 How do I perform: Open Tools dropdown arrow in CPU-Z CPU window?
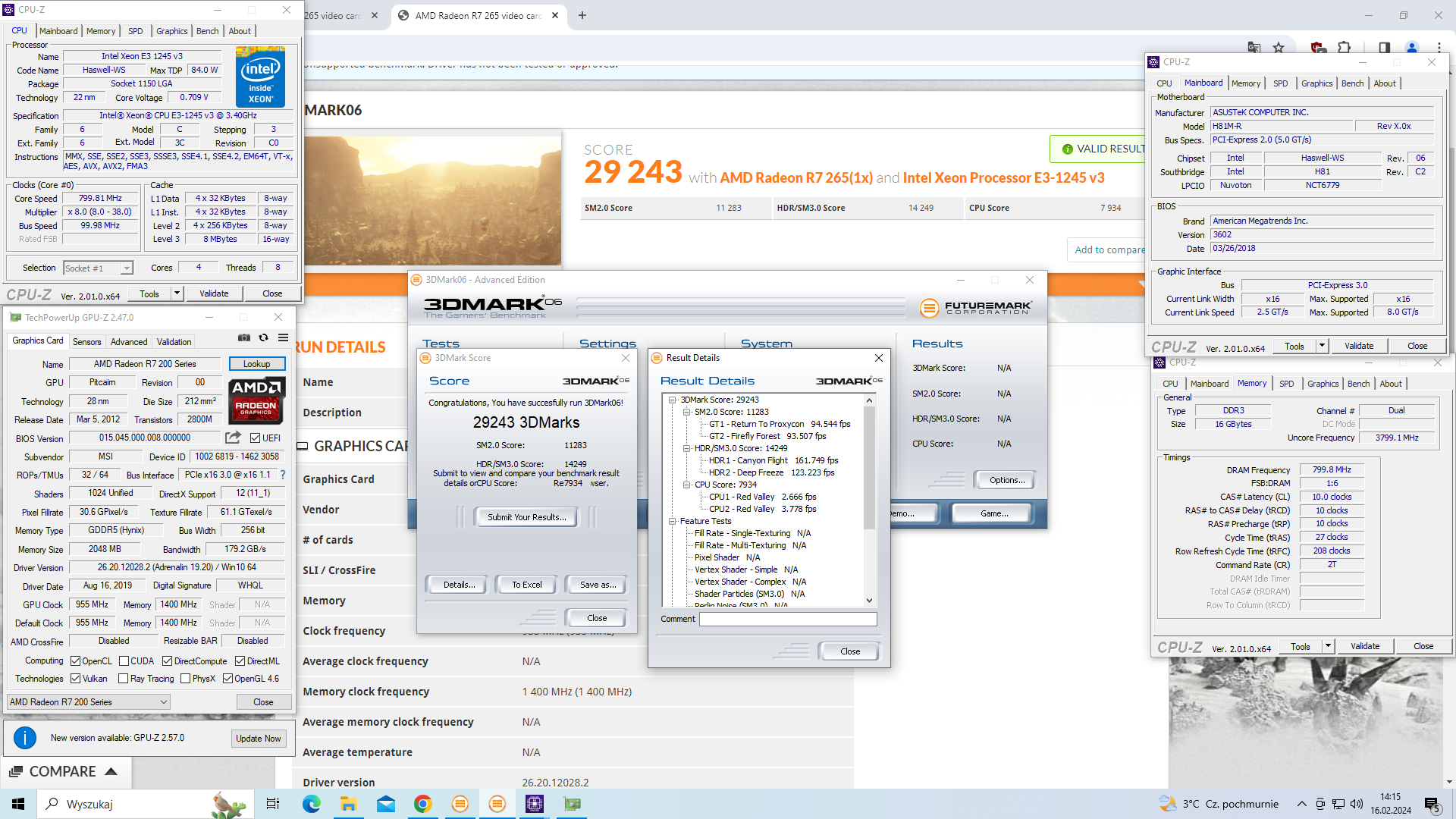click(x=177, y=293)
